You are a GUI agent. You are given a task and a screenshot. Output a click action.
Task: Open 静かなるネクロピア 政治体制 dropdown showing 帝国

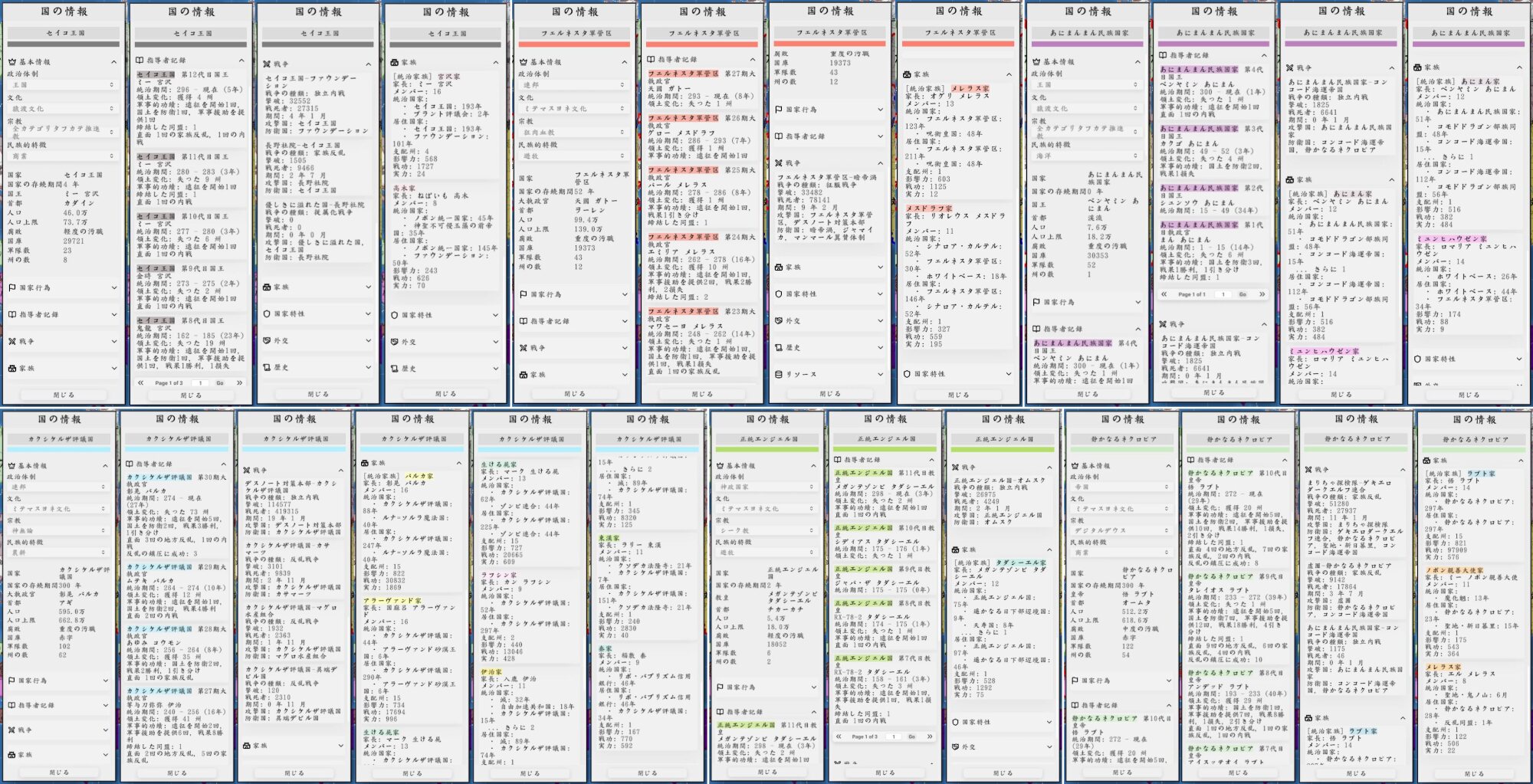[x=1121, y=487]
